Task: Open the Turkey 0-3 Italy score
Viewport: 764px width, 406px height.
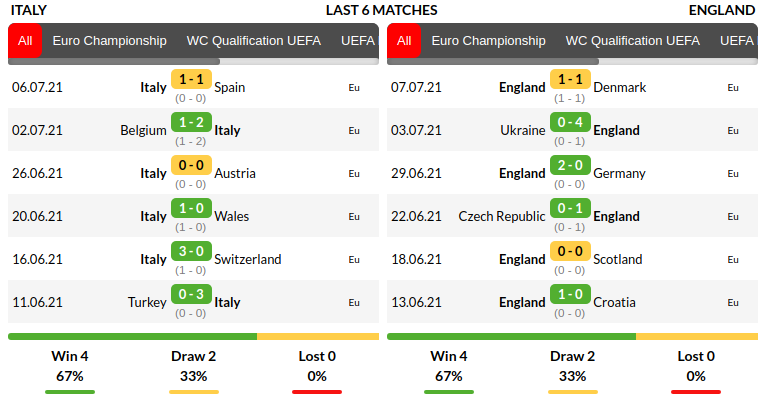Action: [190, 294]
